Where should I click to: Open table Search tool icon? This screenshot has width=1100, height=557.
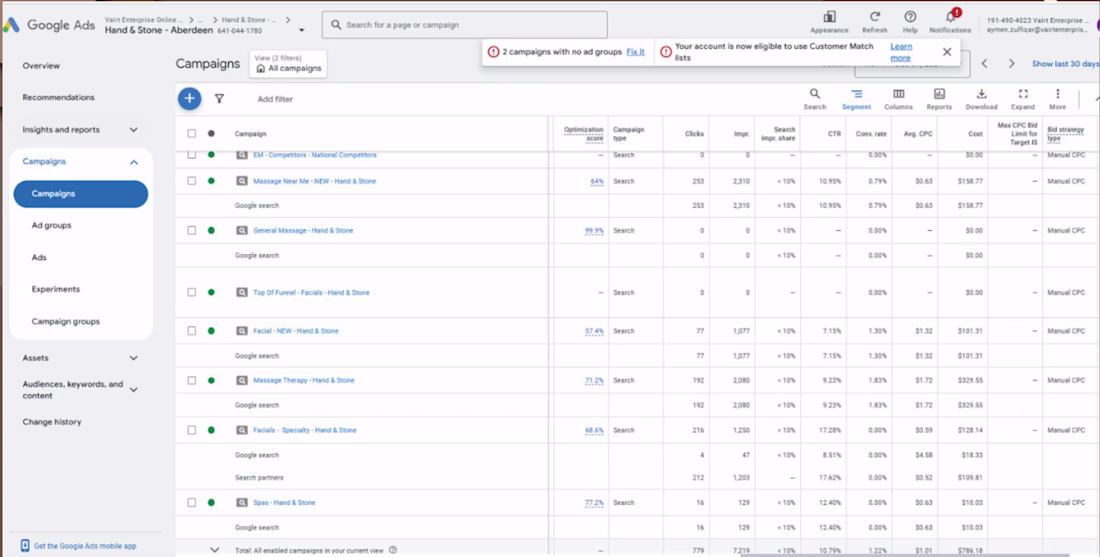click(x=814, y=94)
